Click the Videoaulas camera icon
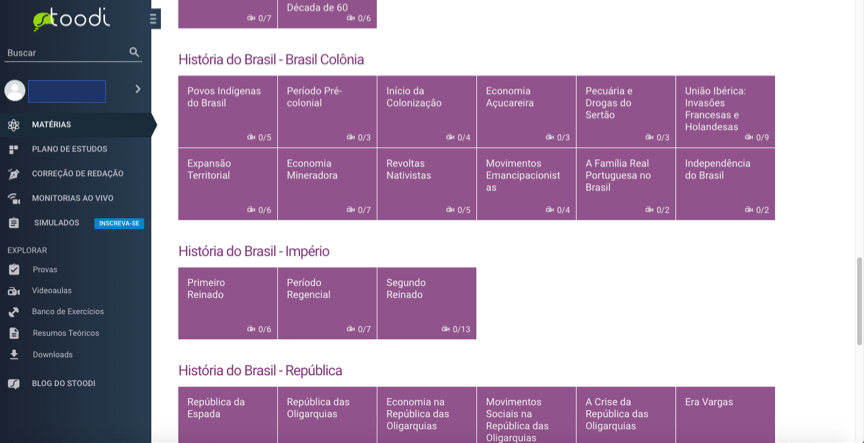The width and height of the screenshot is (864, 443). 13,291
